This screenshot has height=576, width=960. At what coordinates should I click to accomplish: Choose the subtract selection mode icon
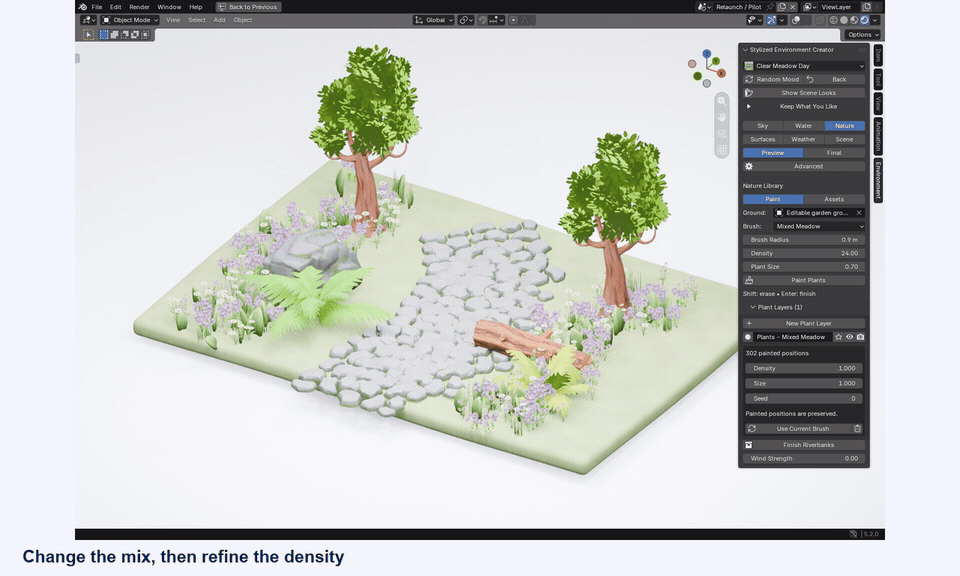coord(125,35)
